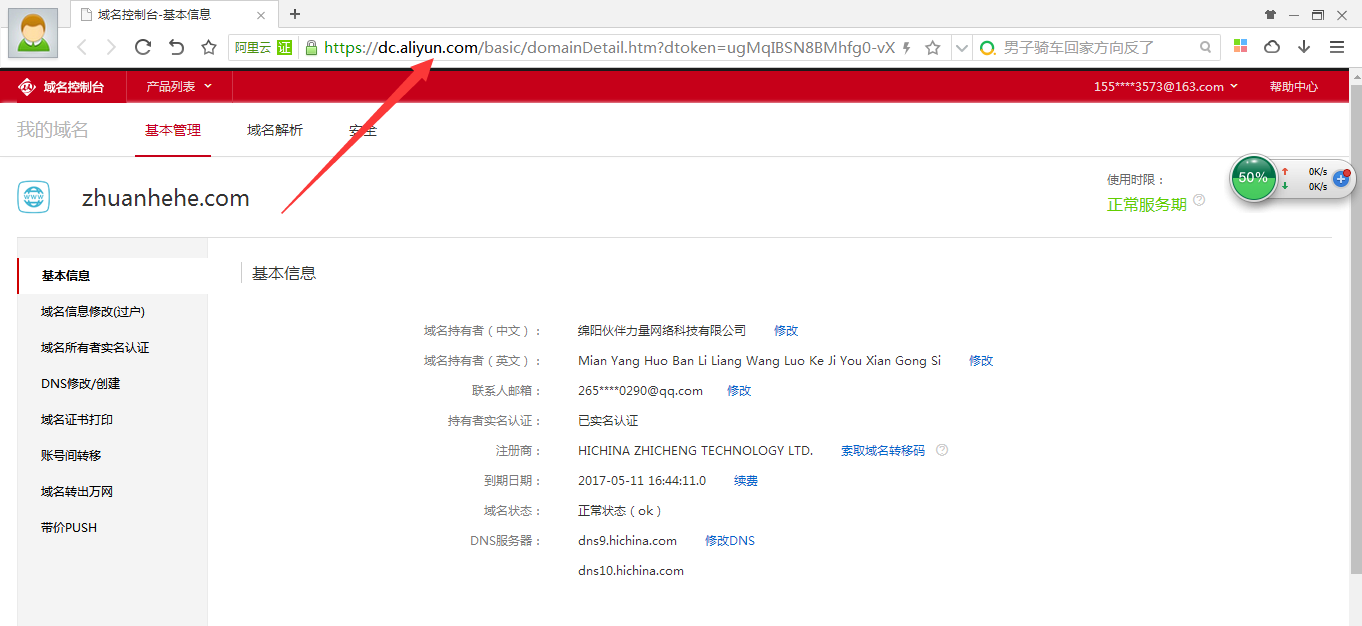Expand the 产品列表 dropdown
This screenshot has height=626, width=1362.
click(x=179, y=87)
